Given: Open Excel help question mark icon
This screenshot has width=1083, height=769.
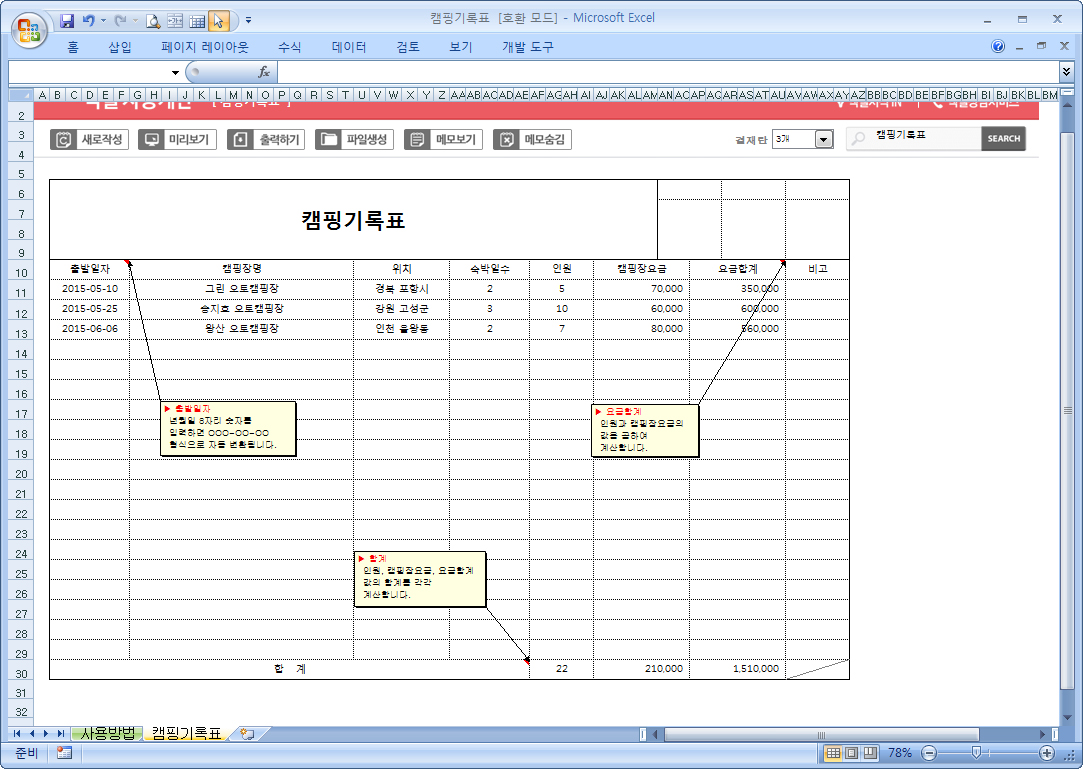Looking at the screenshot, I should point(997,46).
